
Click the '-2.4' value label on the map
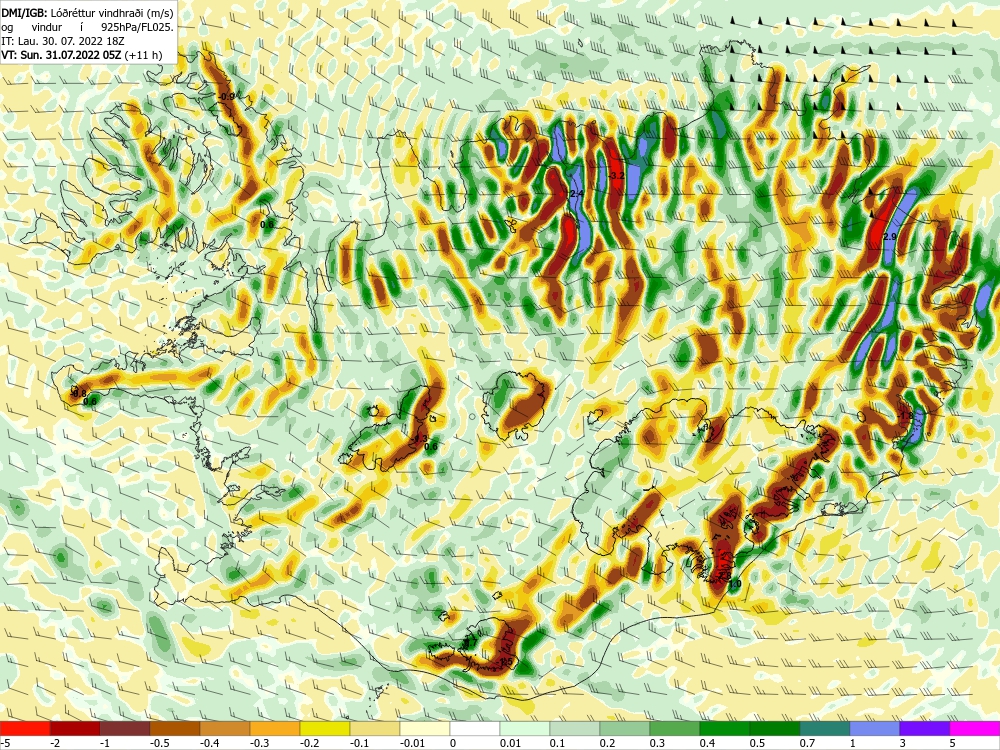click(x=576, y=193)
